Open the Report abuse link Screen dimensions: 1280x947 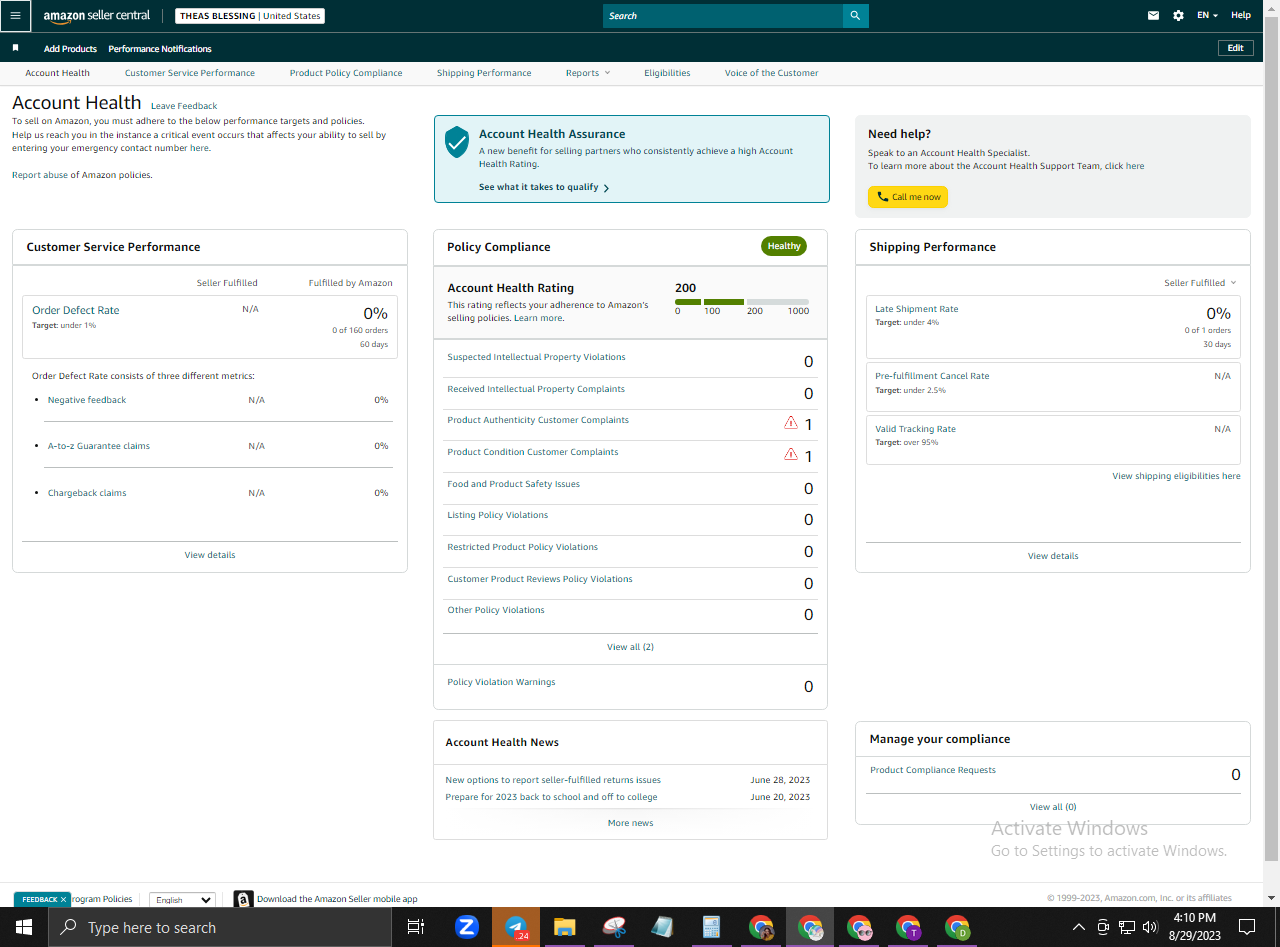(40, 175)
